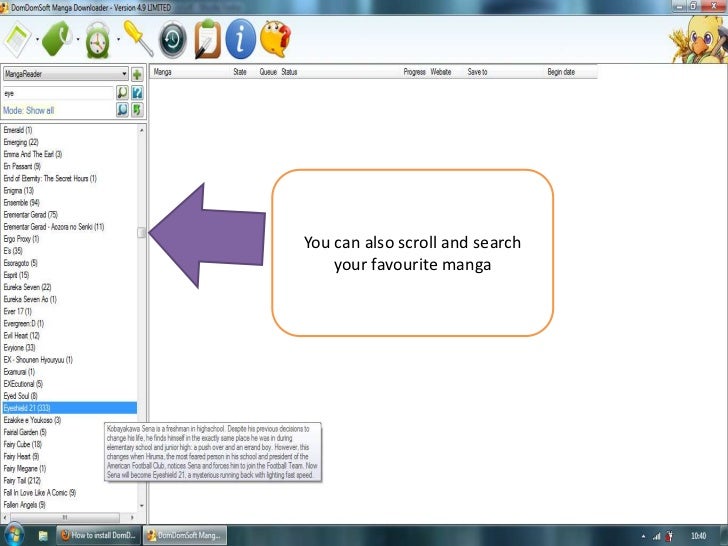Select 'Eyed Soul (8)' entry
The image size is (728, 546).
tap(20, 396)
